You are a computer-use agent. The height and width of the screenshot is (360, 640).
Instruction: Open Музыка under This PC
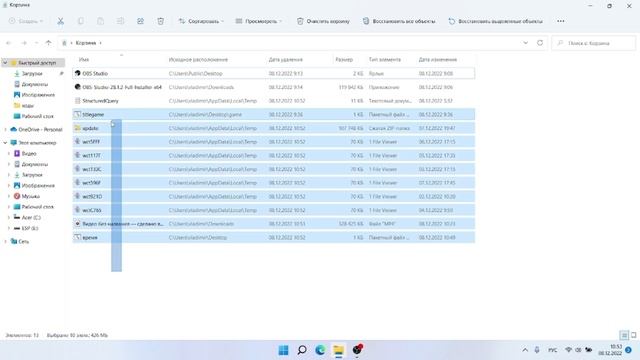30,196
